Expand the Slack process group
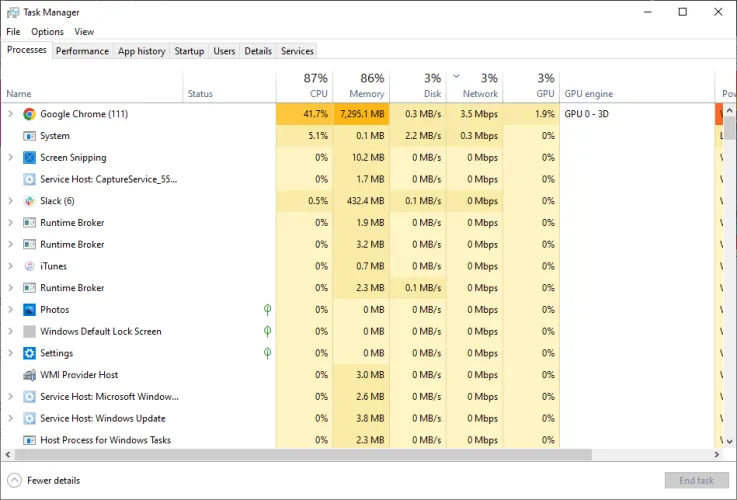Screen dimensions: 737x500 10,201
